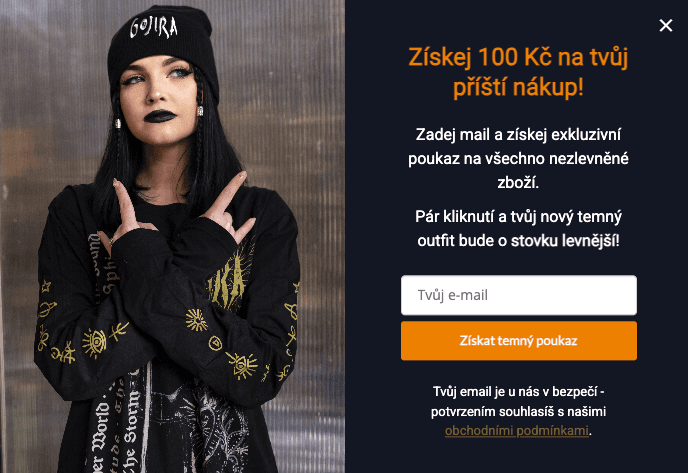Focus the 'Tvůj e-mail' input field
The height and width of the screenshot is (473, 688).
pos(519,295)
